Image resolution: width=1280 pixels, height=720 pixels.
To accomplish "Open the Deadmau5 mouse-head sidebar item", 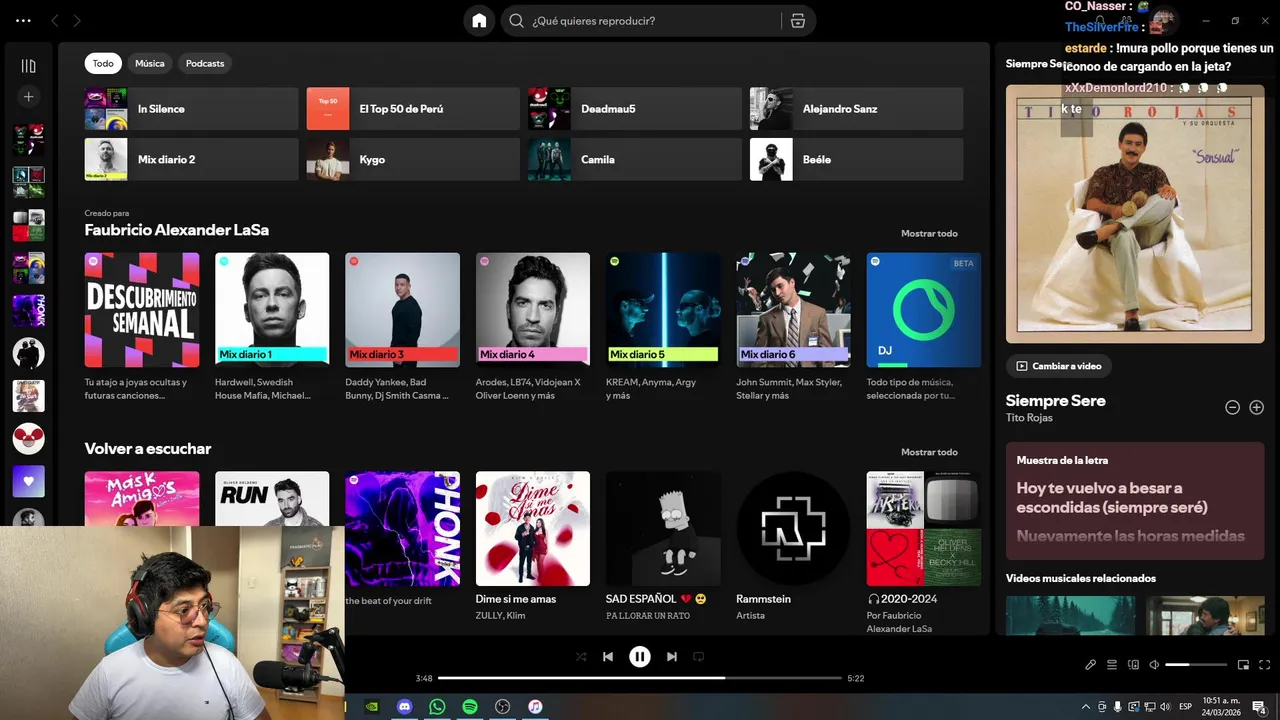I will [28, 438].
